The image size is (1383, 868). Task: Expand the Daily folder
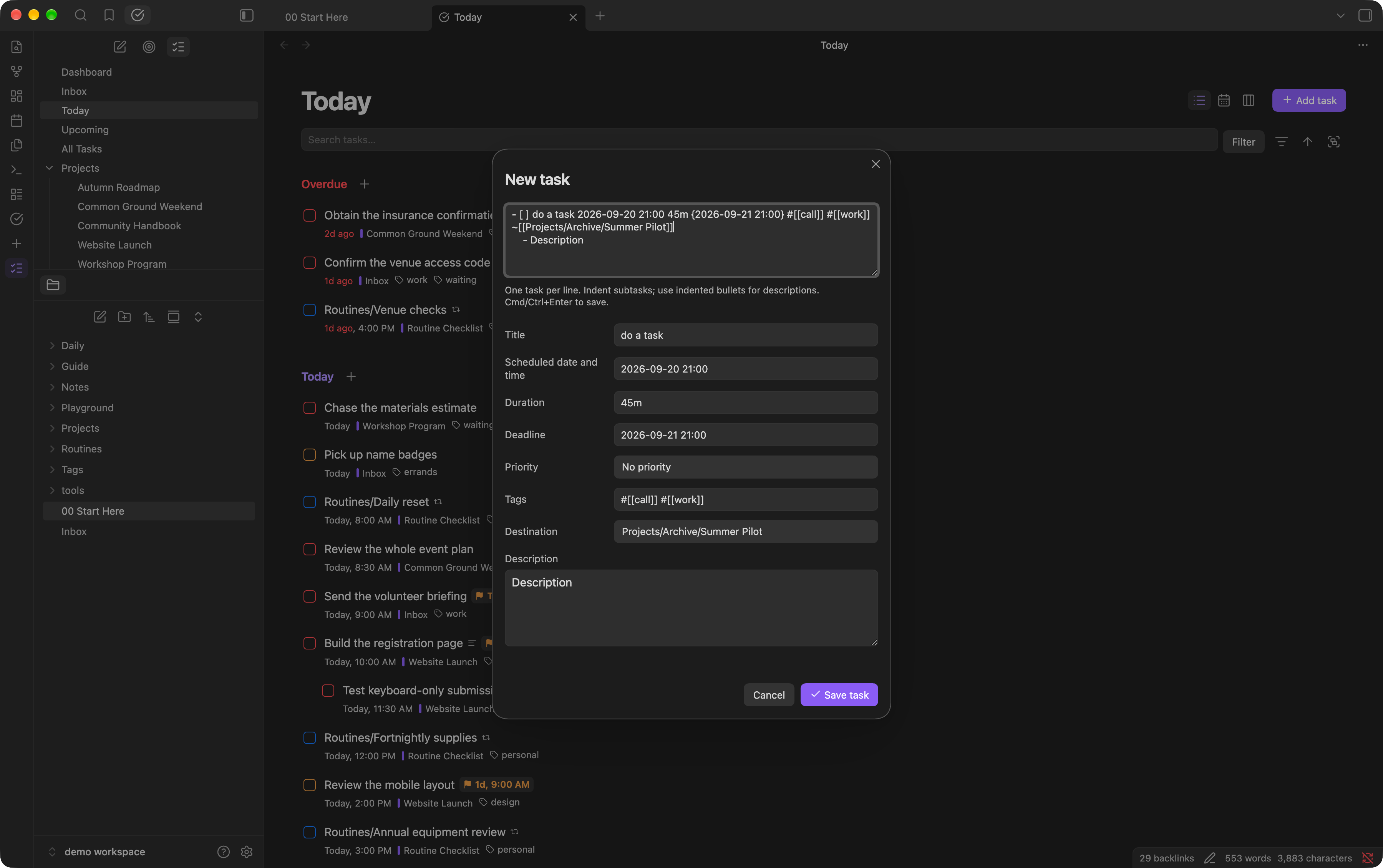click(x=52, y=346)
